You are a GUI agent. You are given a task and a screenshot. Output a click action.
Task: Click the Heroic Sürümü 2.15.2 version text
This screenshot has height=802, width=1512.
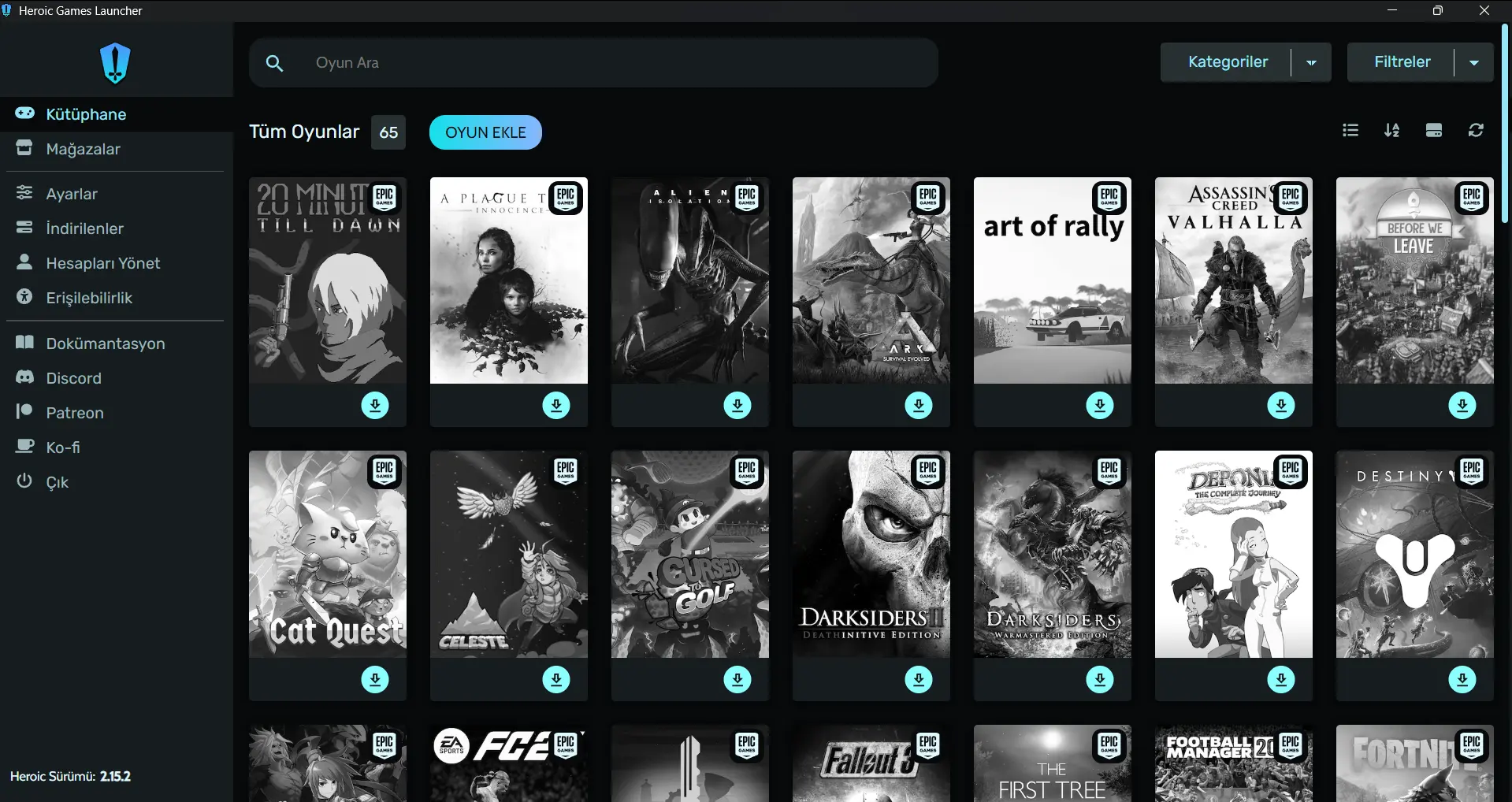point(70,776)
